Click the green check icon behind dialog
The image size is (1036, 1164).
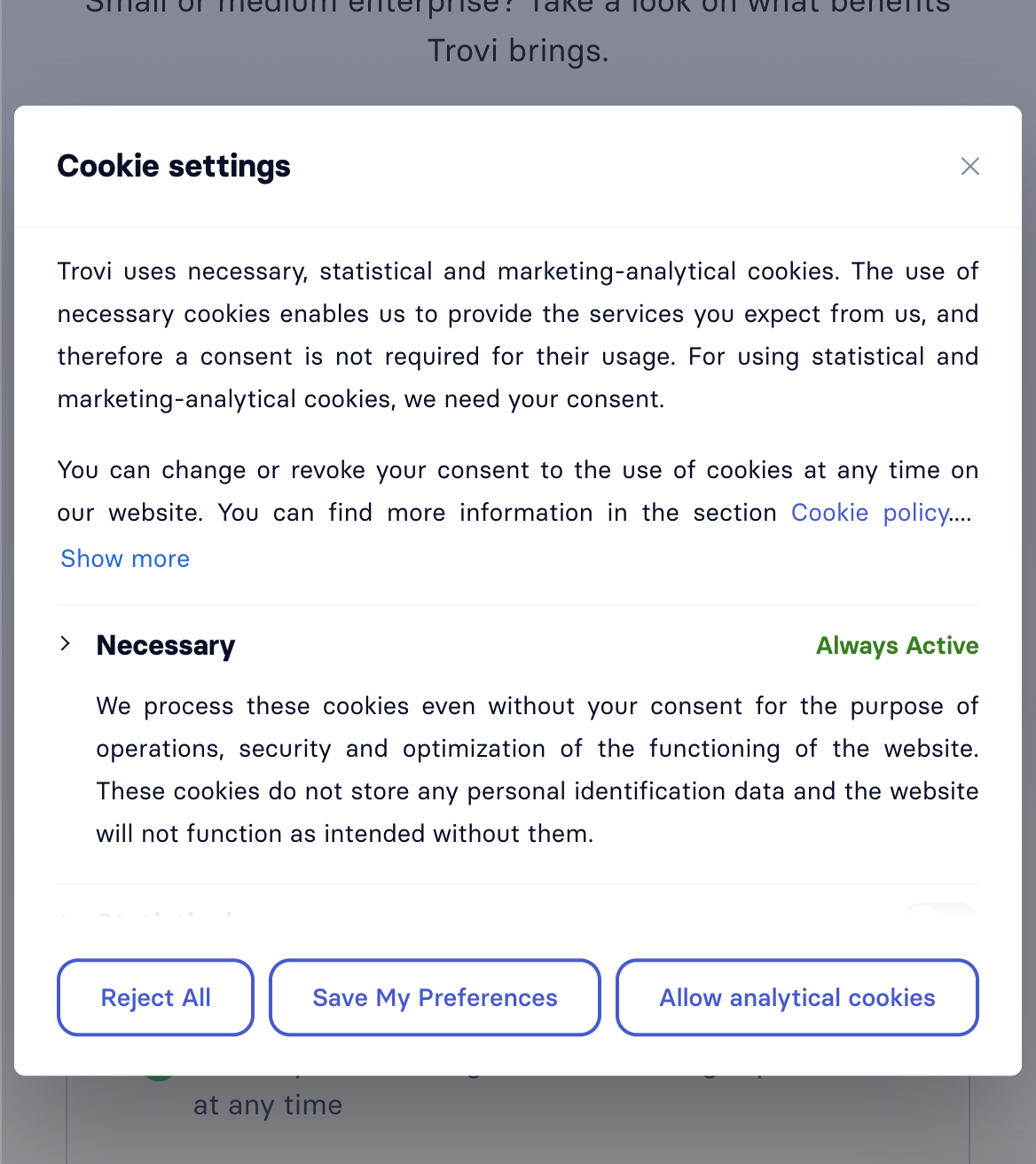159,1077
